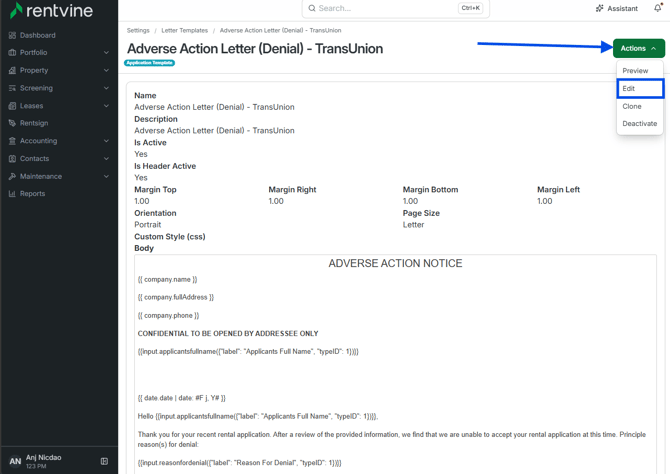Click the page title Adverse Action Letter
Viewport: 670px width, 474px height.
click(255, 49)
